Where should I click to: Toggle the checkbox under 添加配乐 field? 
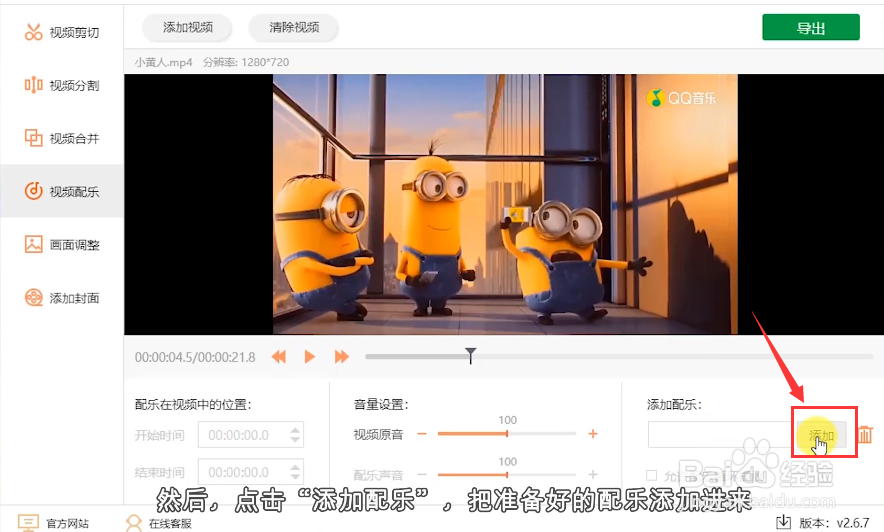pyautogui.click(x=652, y=475)
